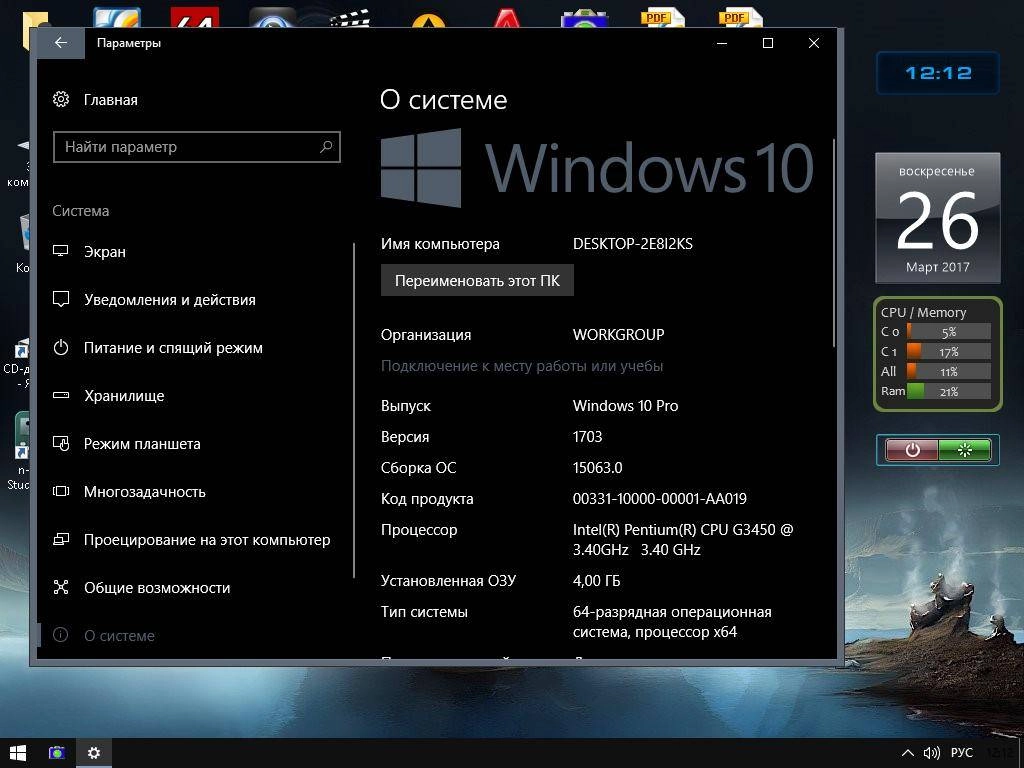Go back using the Settings arrow
Image resolution: width=1024 pixels, height=768 pixels.
[x=61, y=43]
